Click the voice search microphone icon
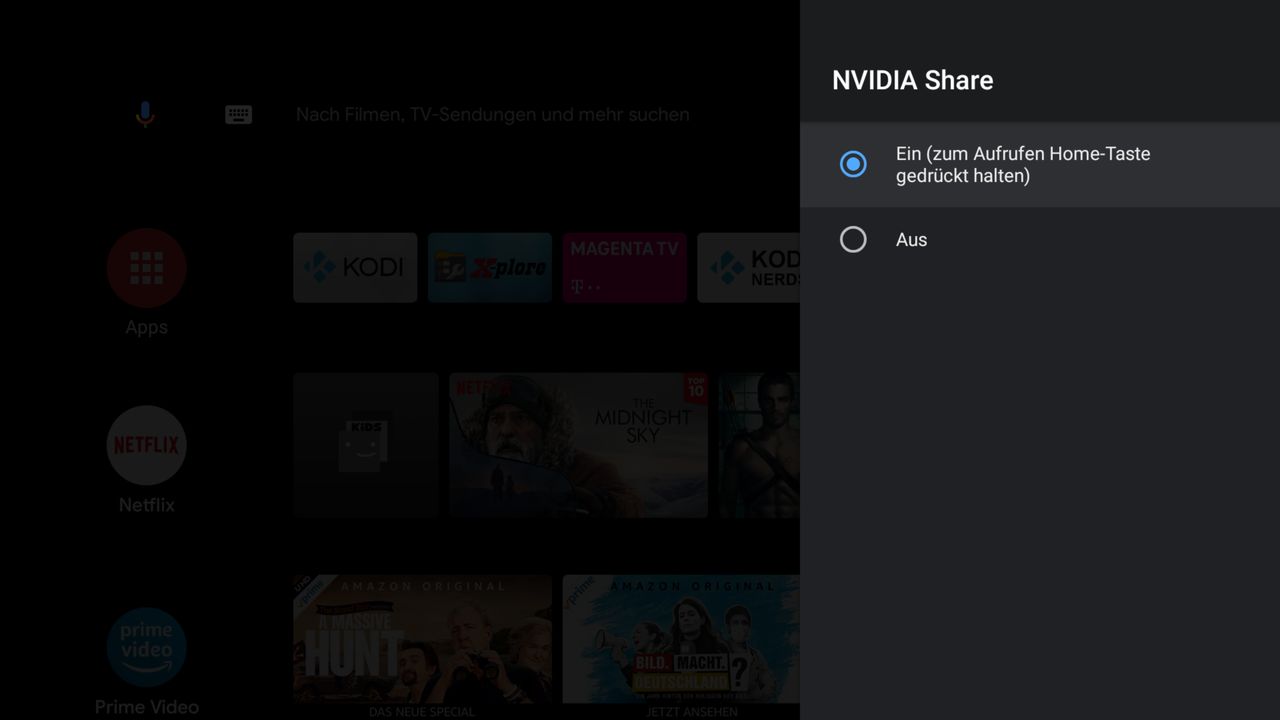The height and width of the screenshot is (720, 1280). click(x=145, y=114)
